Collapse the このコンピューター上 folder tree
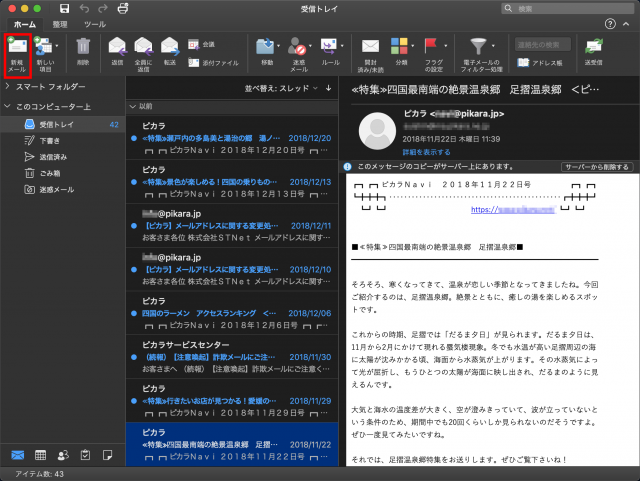Image resolution: width=640 pixels, height=481 pixels. coord(8,107)
